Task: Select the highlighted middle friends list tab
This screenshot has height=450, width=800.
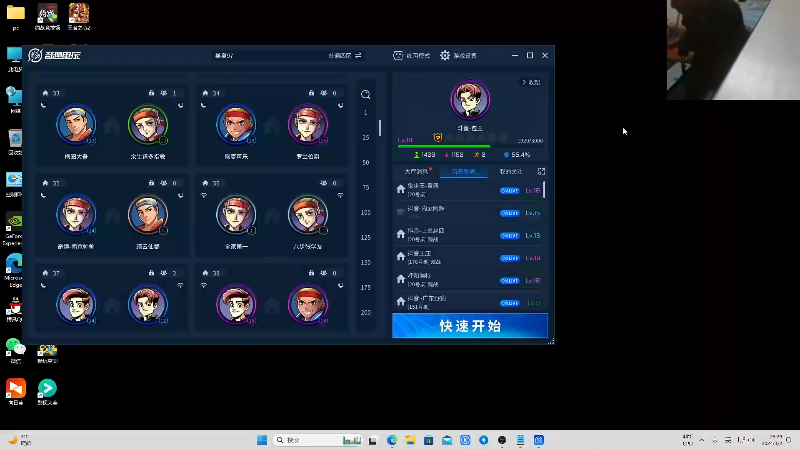Action: [x=463, y=171]
